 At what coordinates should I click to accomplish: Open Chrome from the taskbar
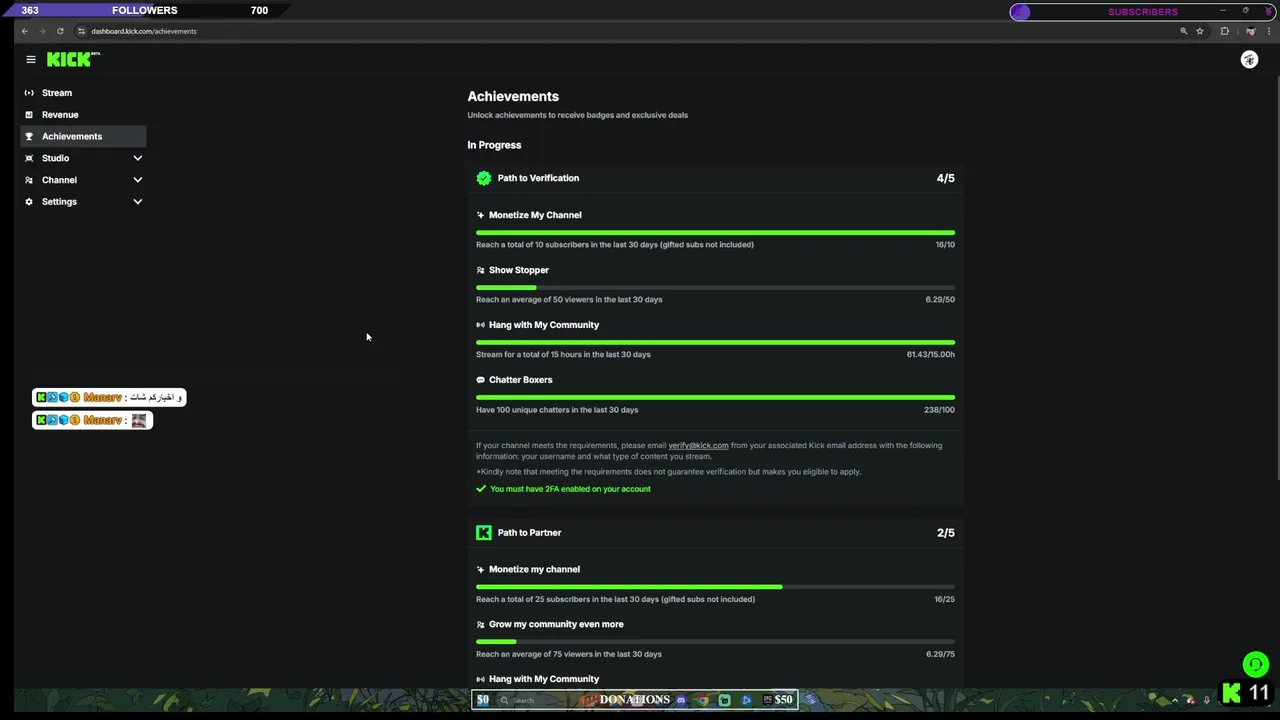click(x=703, y=700)
